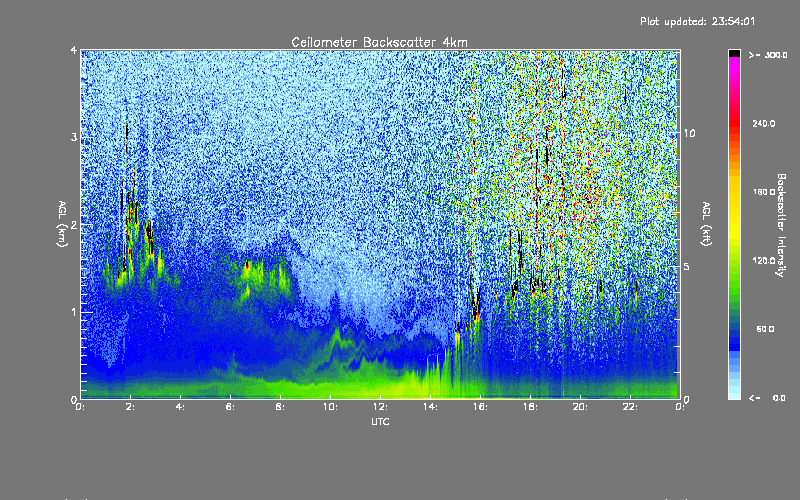The image size is (800, 500).
Task: Click the '14:' UTC time tick label
Action: click(x=430, y=407)
